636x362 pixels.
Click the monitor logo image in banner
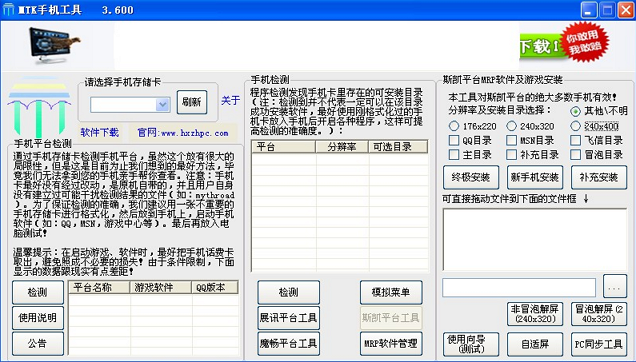tap(54, 45)
